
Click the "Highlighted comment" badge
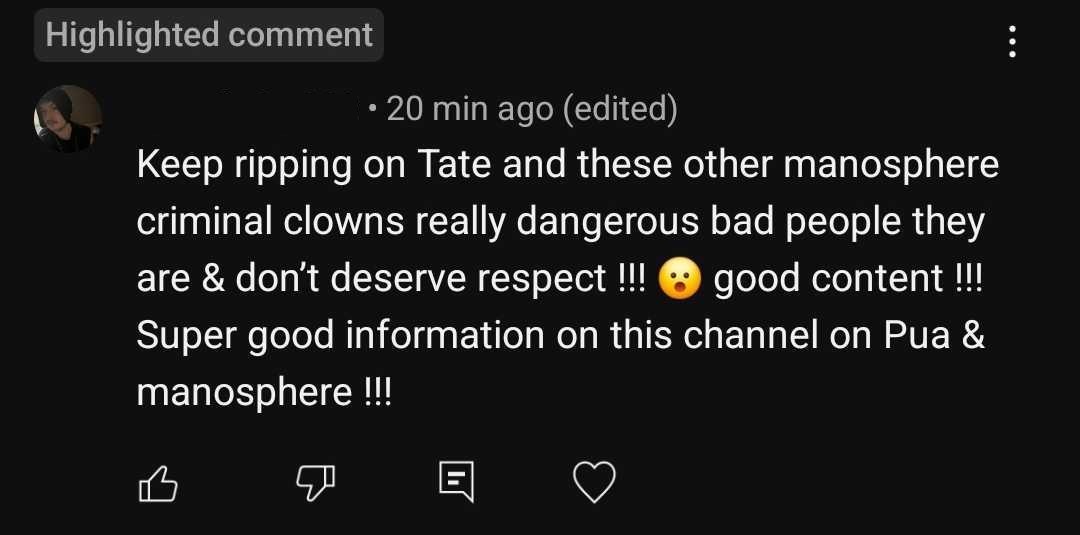click(x=210, y=35)
